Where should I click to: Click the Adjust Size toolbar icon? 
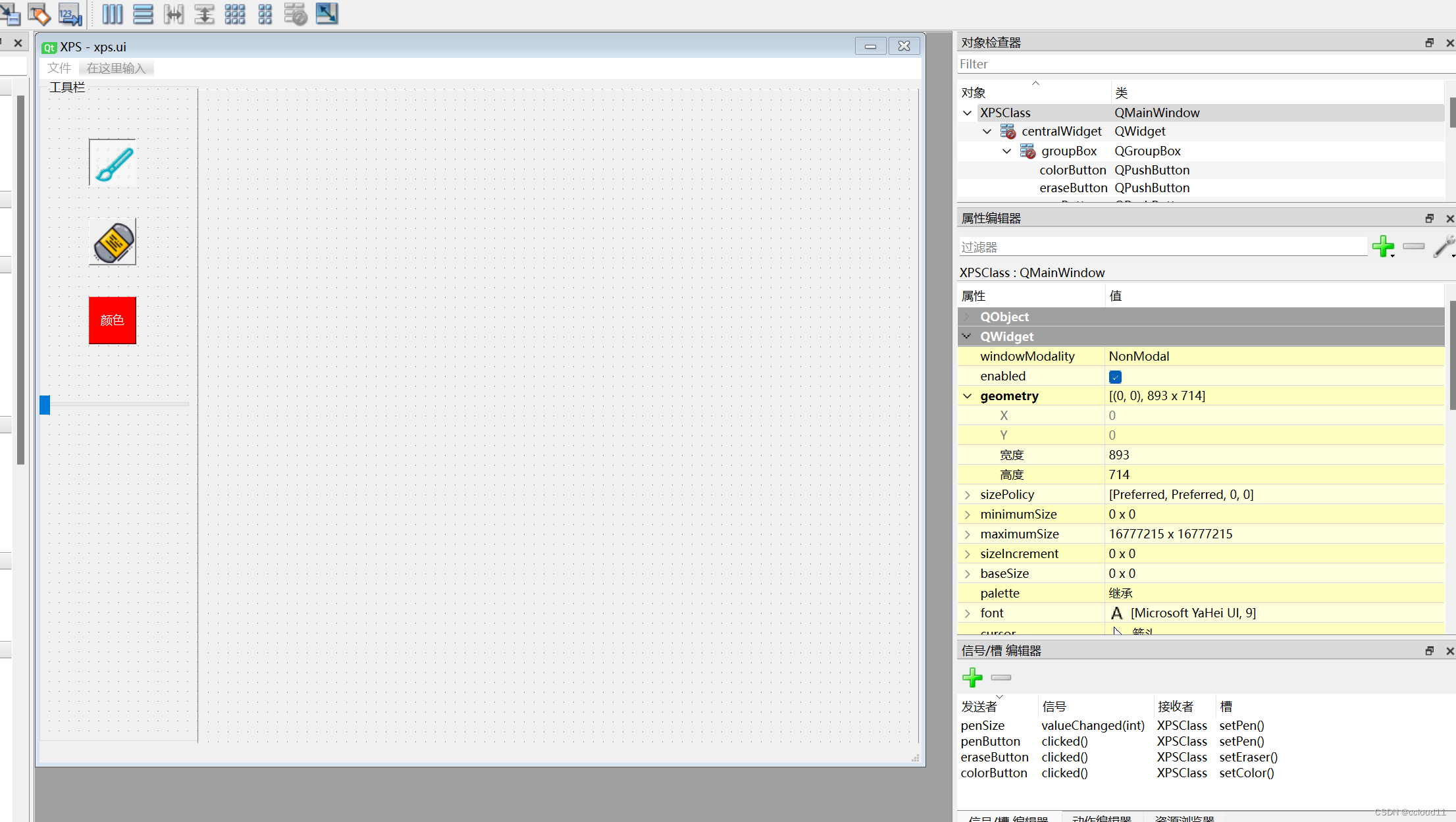point(326,14)
